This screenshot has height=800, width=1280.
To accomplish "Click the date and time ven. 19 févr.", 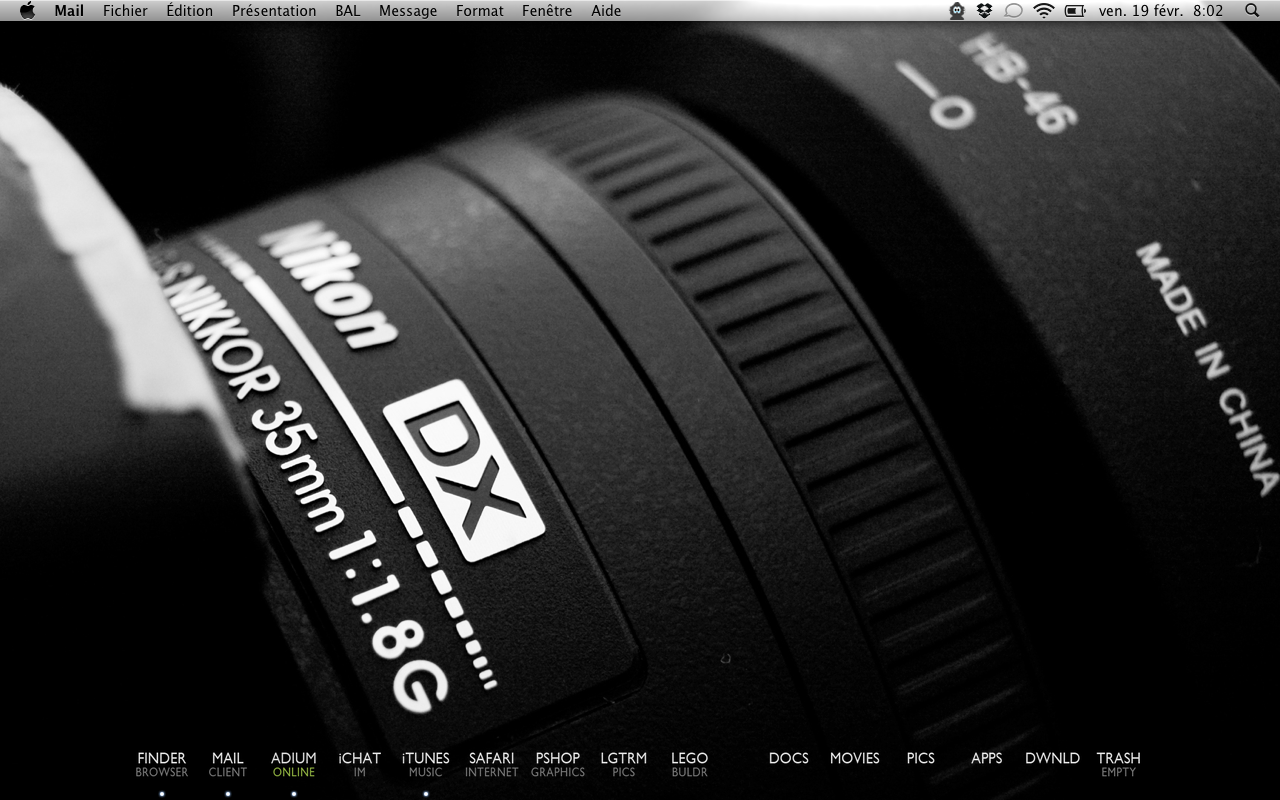I will coord(1160,11).
